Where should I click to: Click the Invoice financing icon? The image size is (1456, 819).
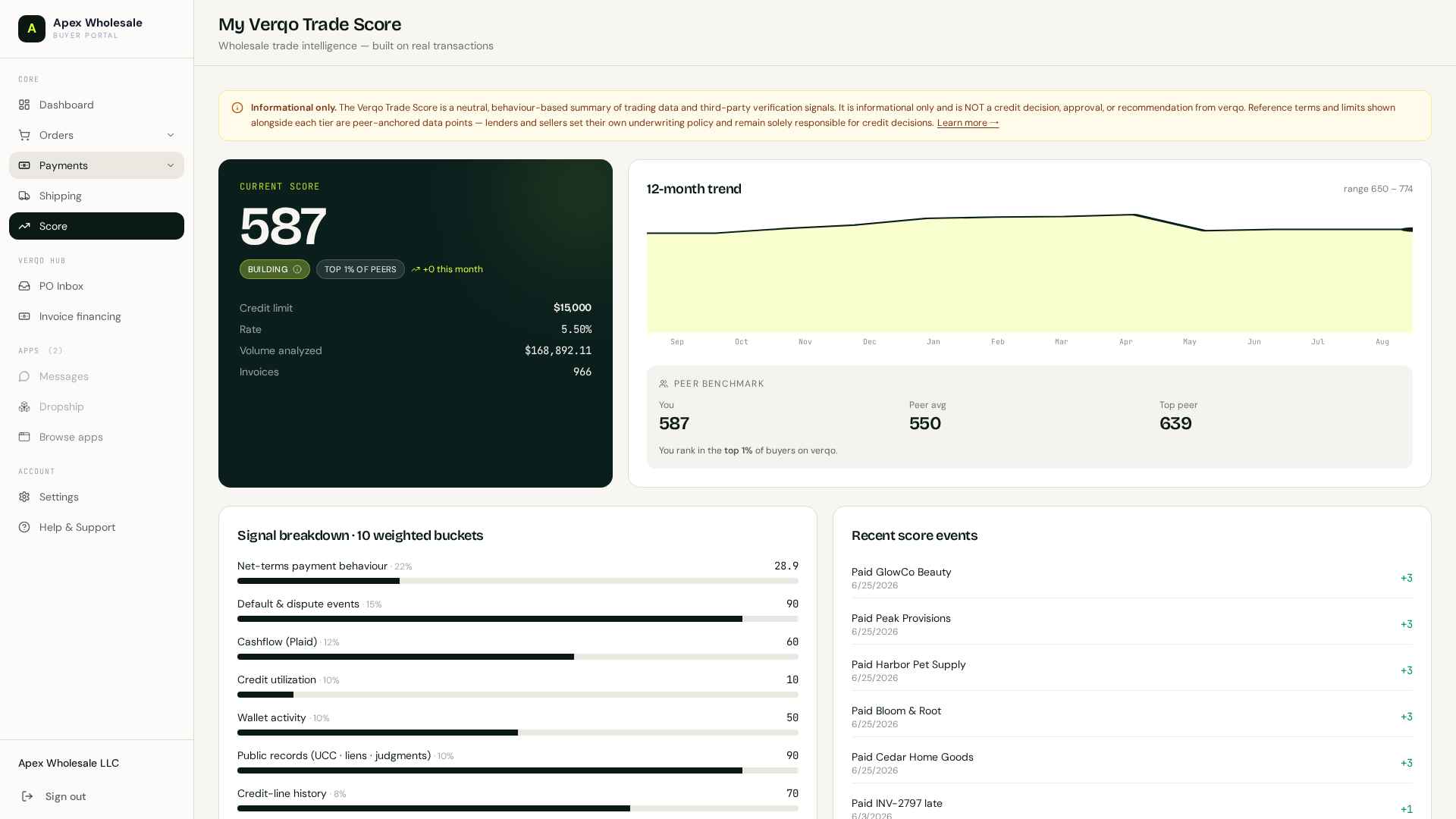pyautogui.click(x=24, y=316)
